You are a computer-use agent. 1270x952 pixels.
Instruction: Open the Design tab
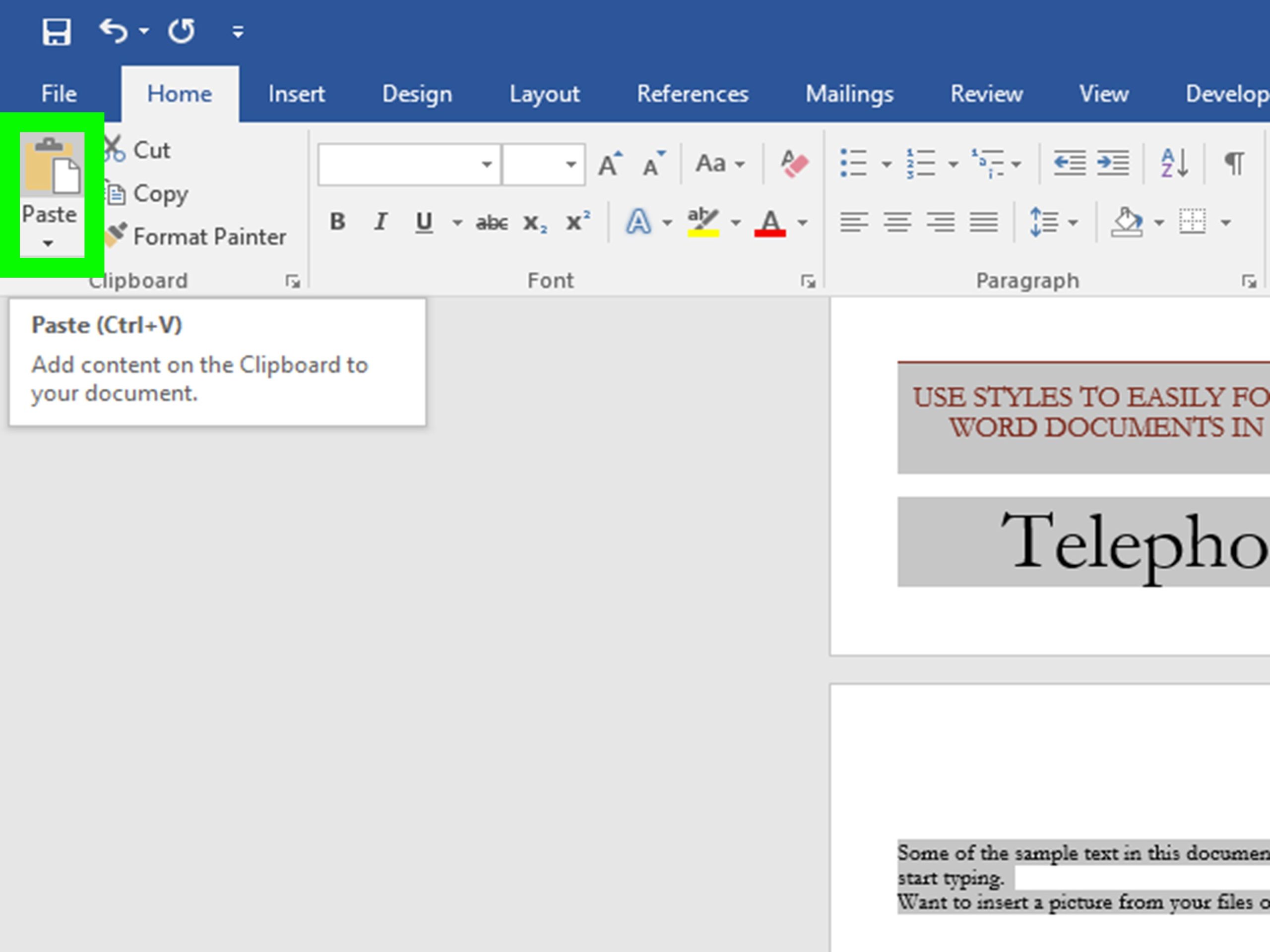(x=417, y=94)
